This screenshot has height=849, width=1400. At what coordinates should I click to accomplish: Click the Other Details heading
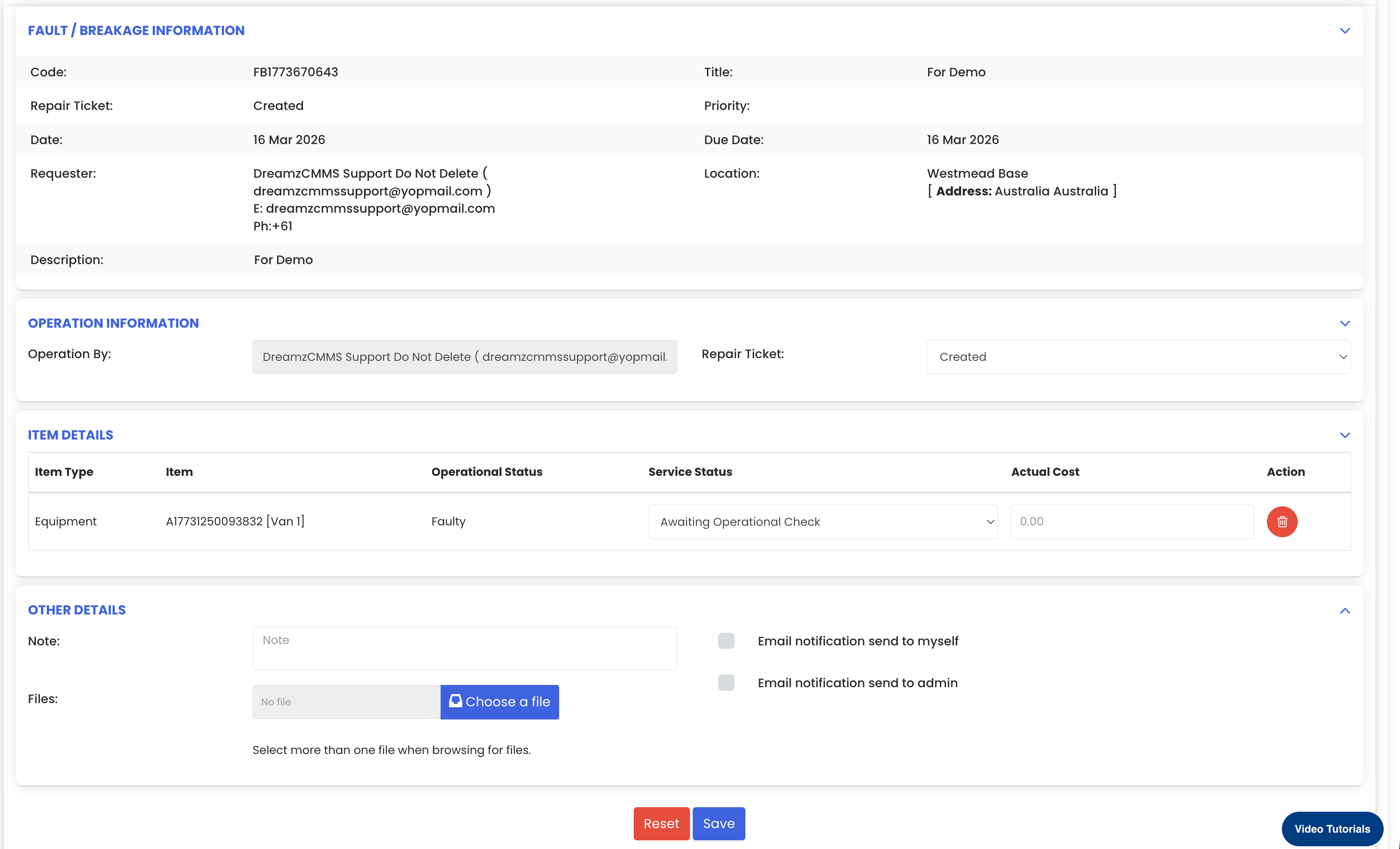tap(77, 610)
